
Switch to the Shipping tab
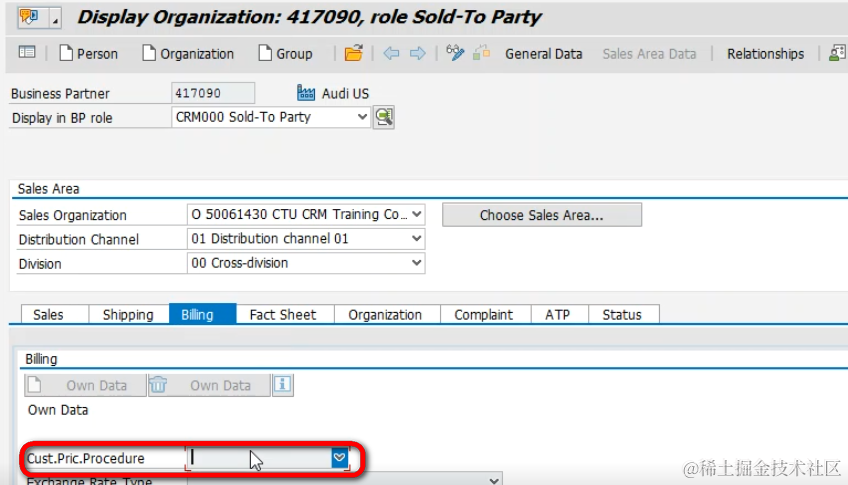[x=129, y=315]
